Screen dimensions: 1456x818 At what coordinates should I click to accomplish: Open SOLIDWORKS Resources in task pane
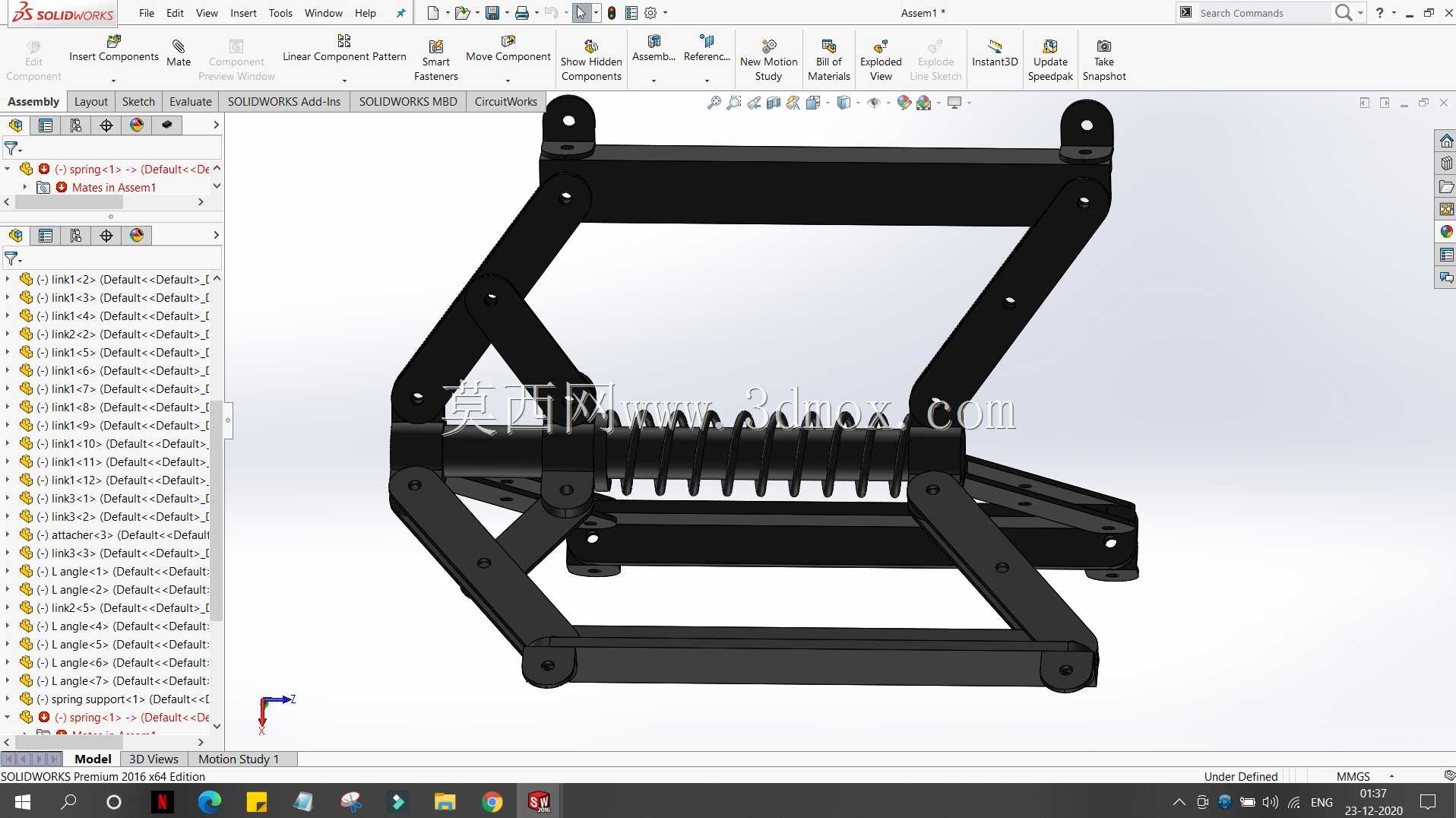pos(1446,141)
